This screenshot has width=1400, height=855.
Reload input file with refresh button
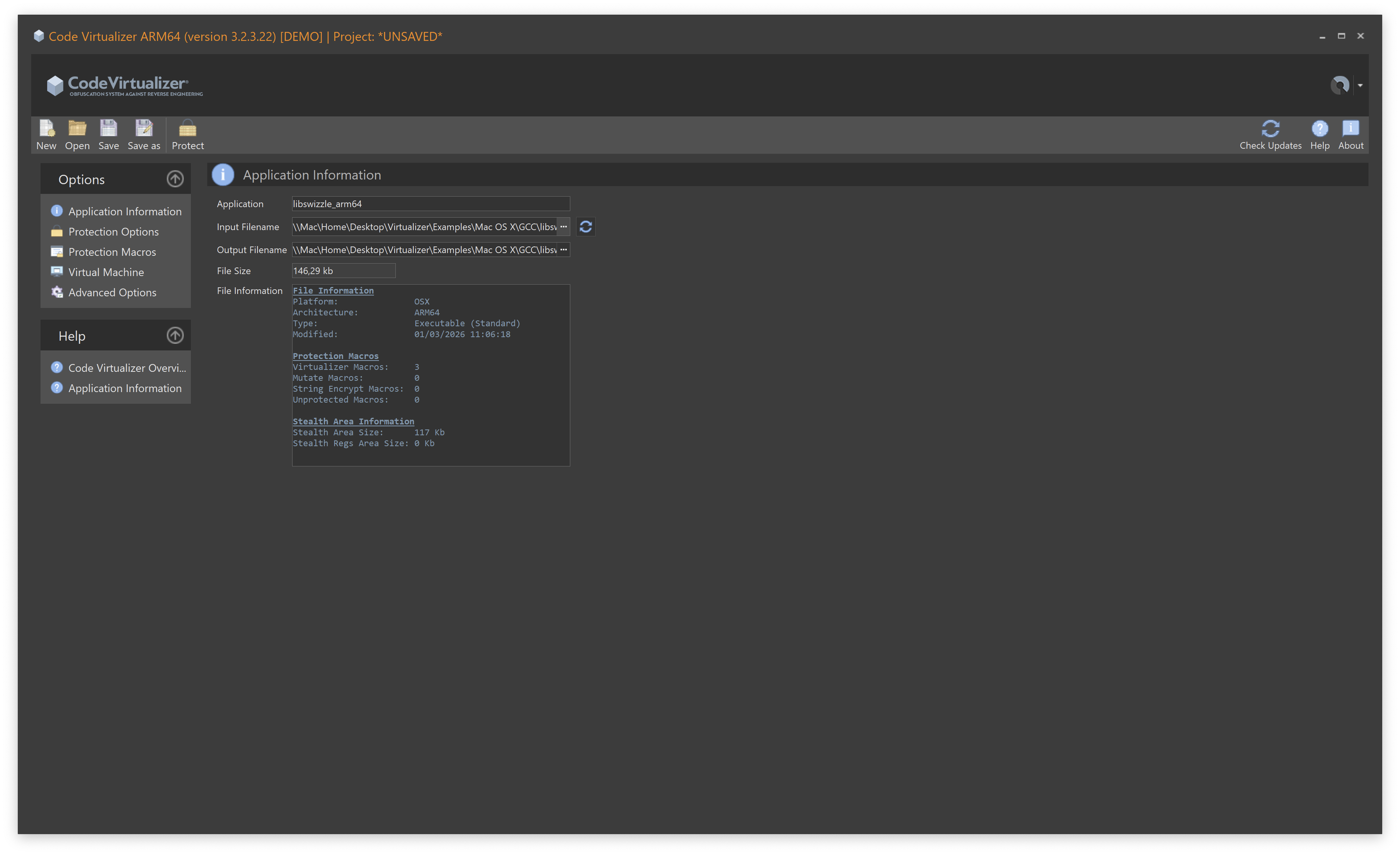coord(586,227)
